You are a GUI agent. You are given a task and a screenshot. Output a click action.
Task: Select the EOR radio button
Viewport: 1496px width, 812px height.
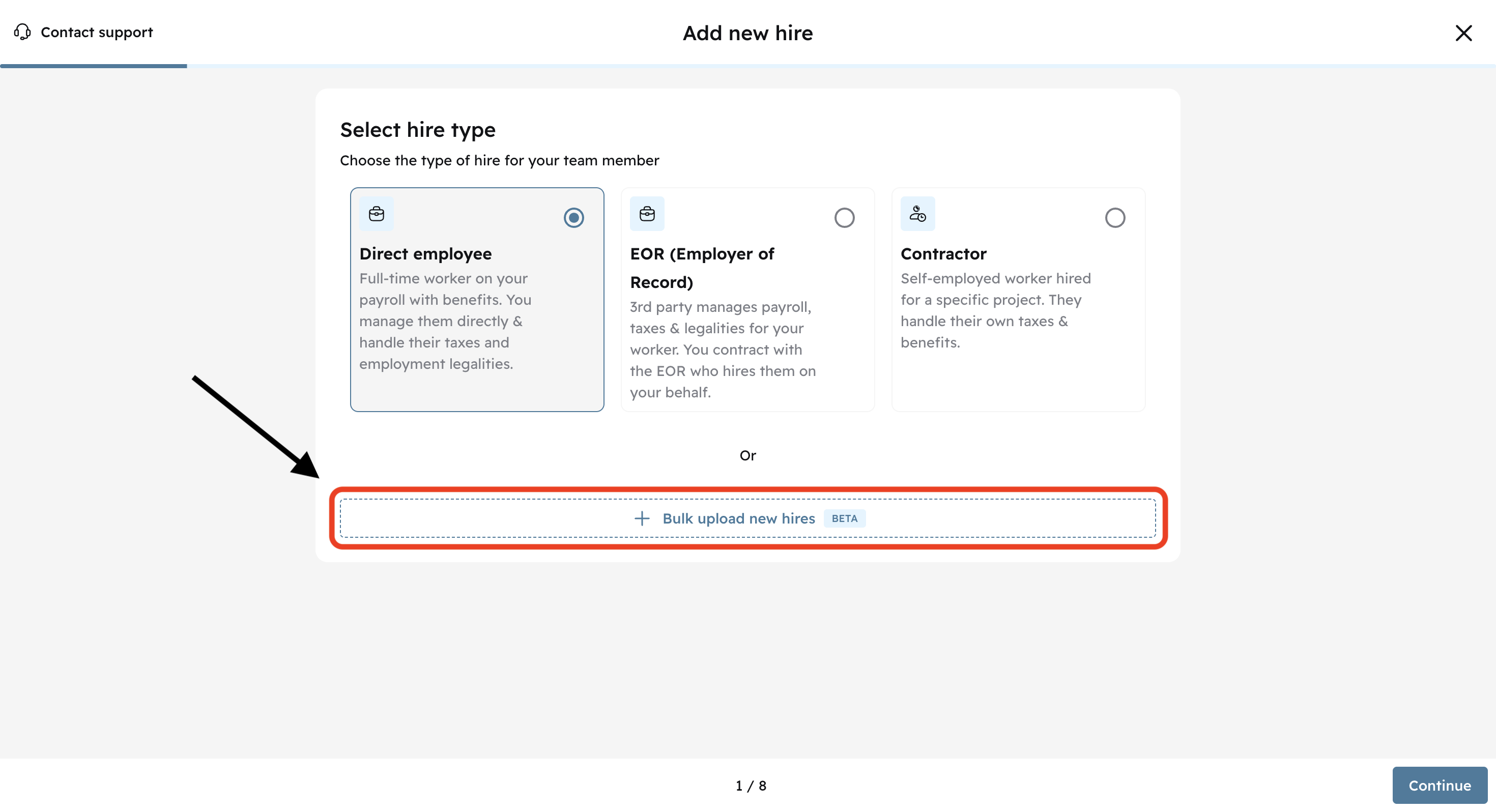point(844,218)
